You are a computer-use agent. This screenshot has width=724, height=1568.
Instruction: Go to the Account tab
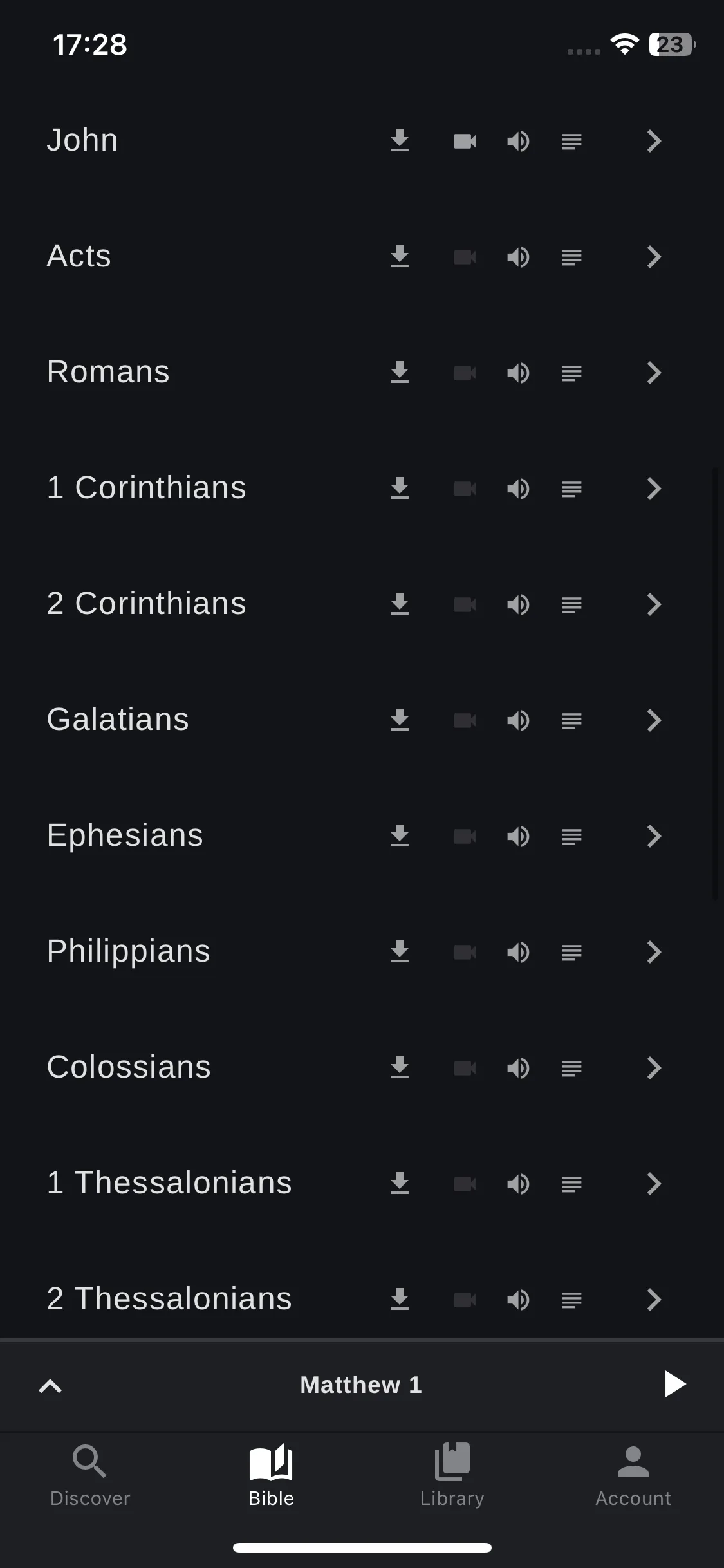coord(633,1475)
